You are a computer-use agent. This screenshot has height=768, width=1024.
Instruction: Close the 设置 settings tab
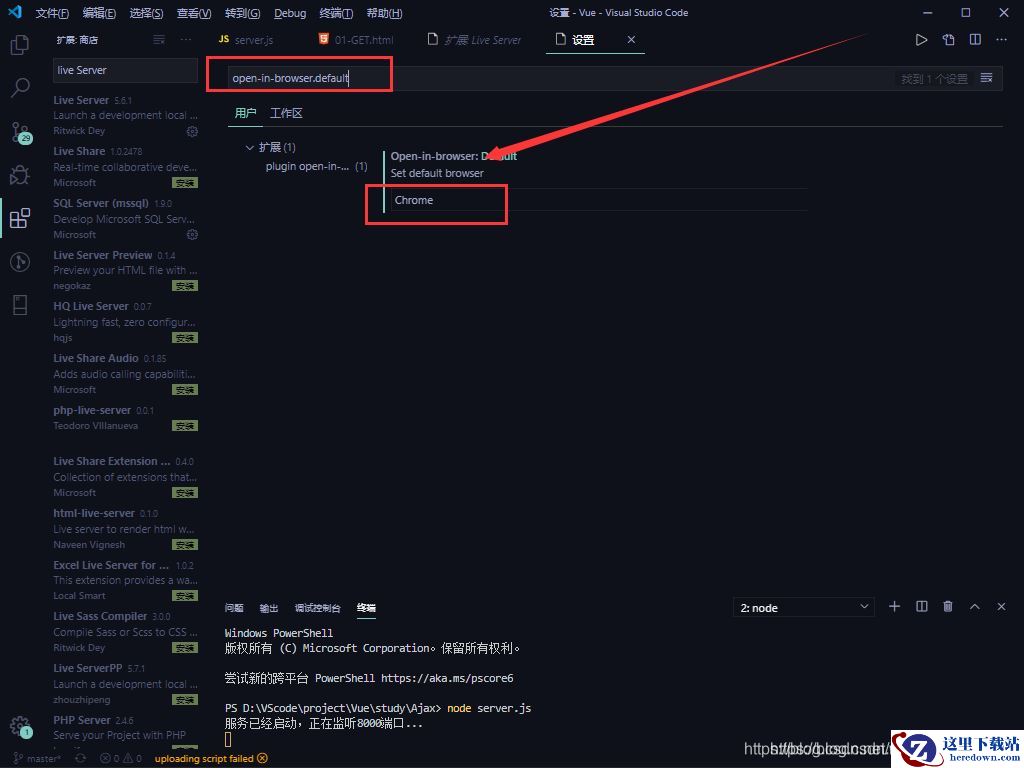631,40
